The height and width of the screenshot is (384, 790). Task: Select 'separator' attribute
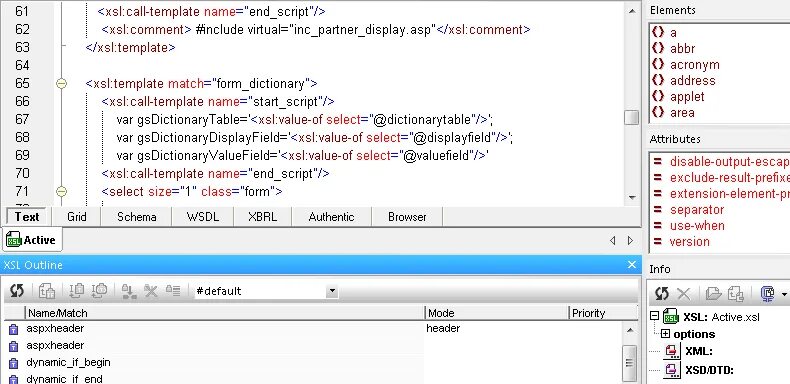697,210
